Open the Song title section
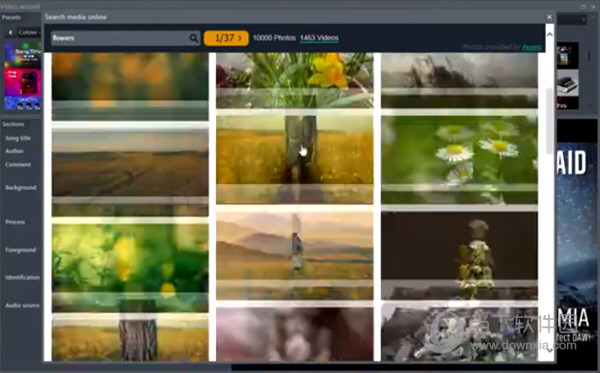 point(18,138)
